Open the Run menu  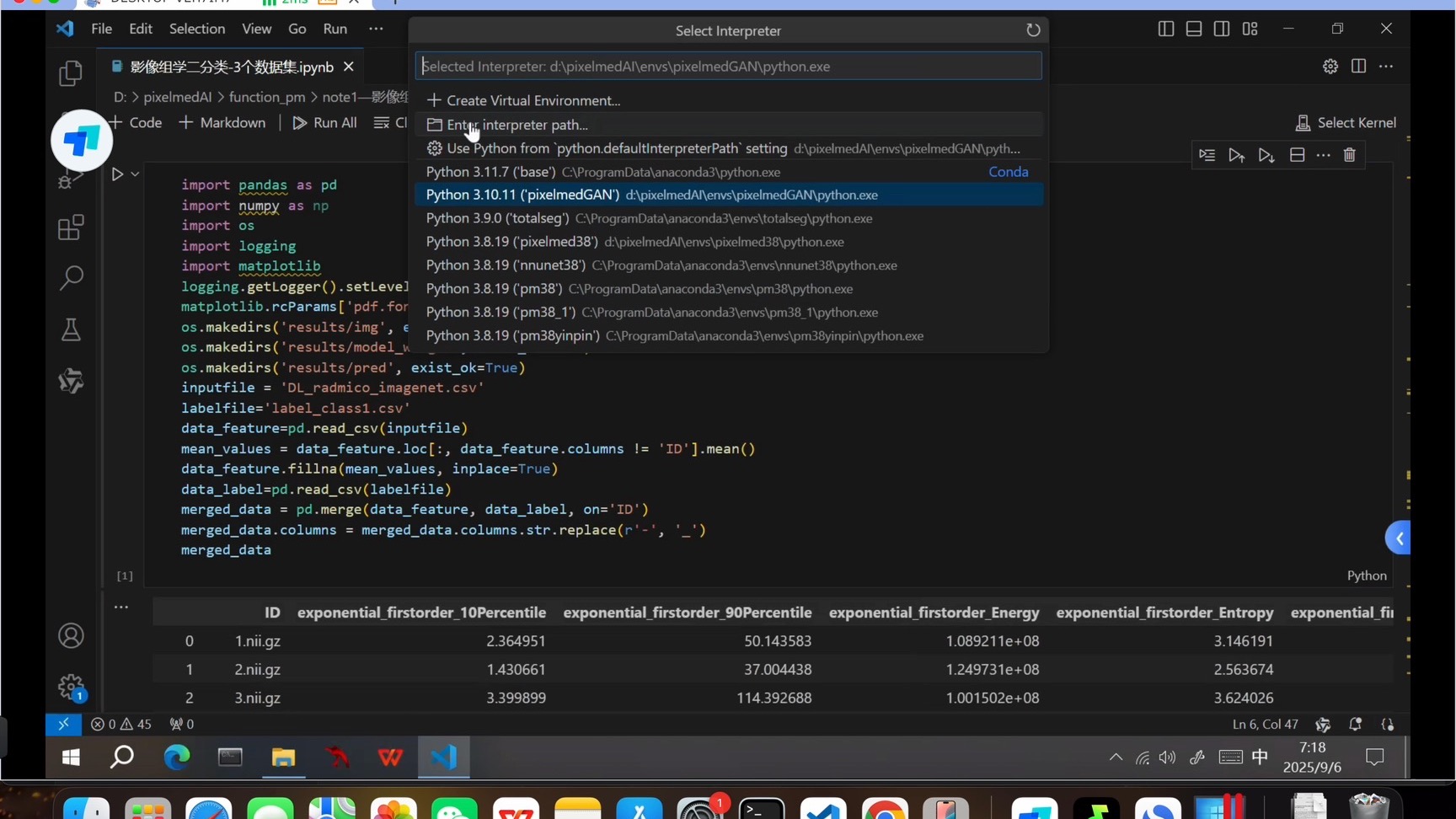point(335,29)
